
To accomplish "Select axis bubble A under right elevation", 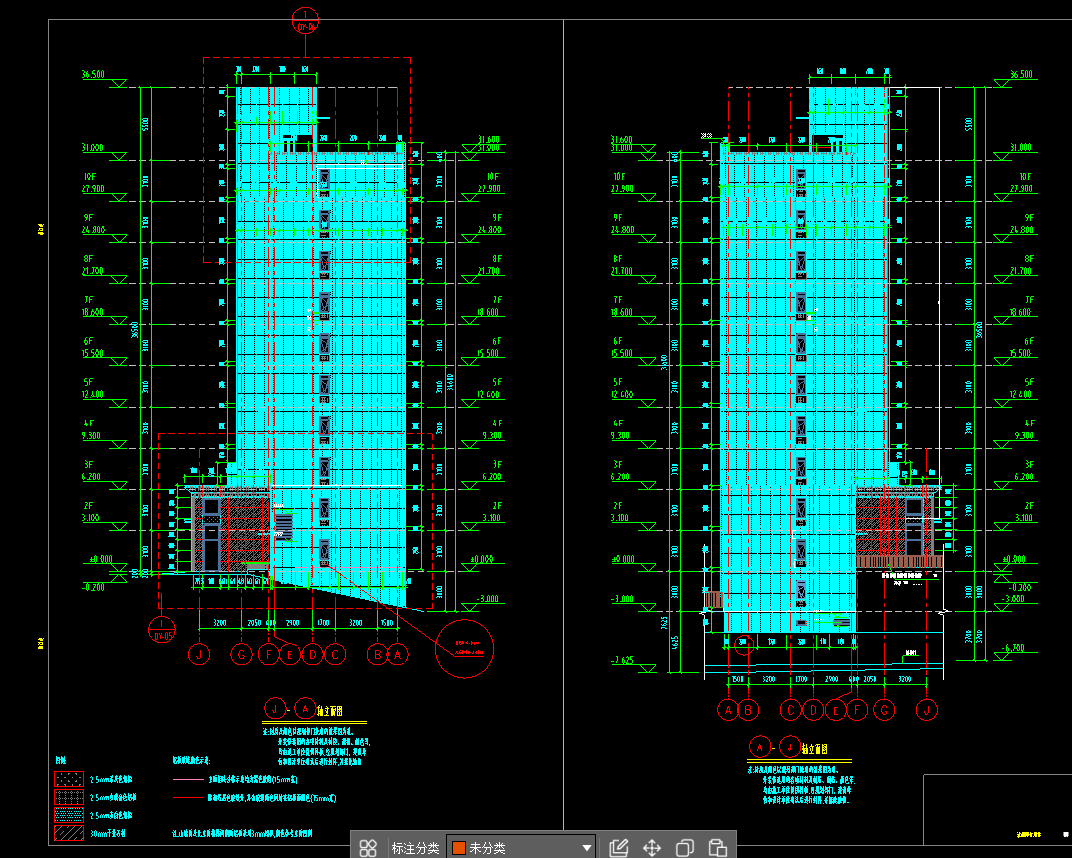I will [729, 710].
